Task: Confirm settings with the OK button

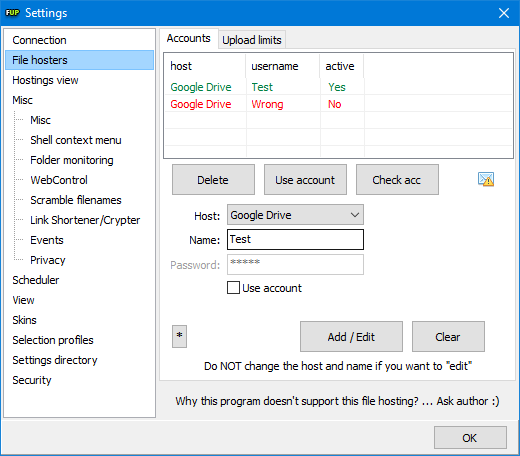Action: pyautogui.click(x=470, y=438)
